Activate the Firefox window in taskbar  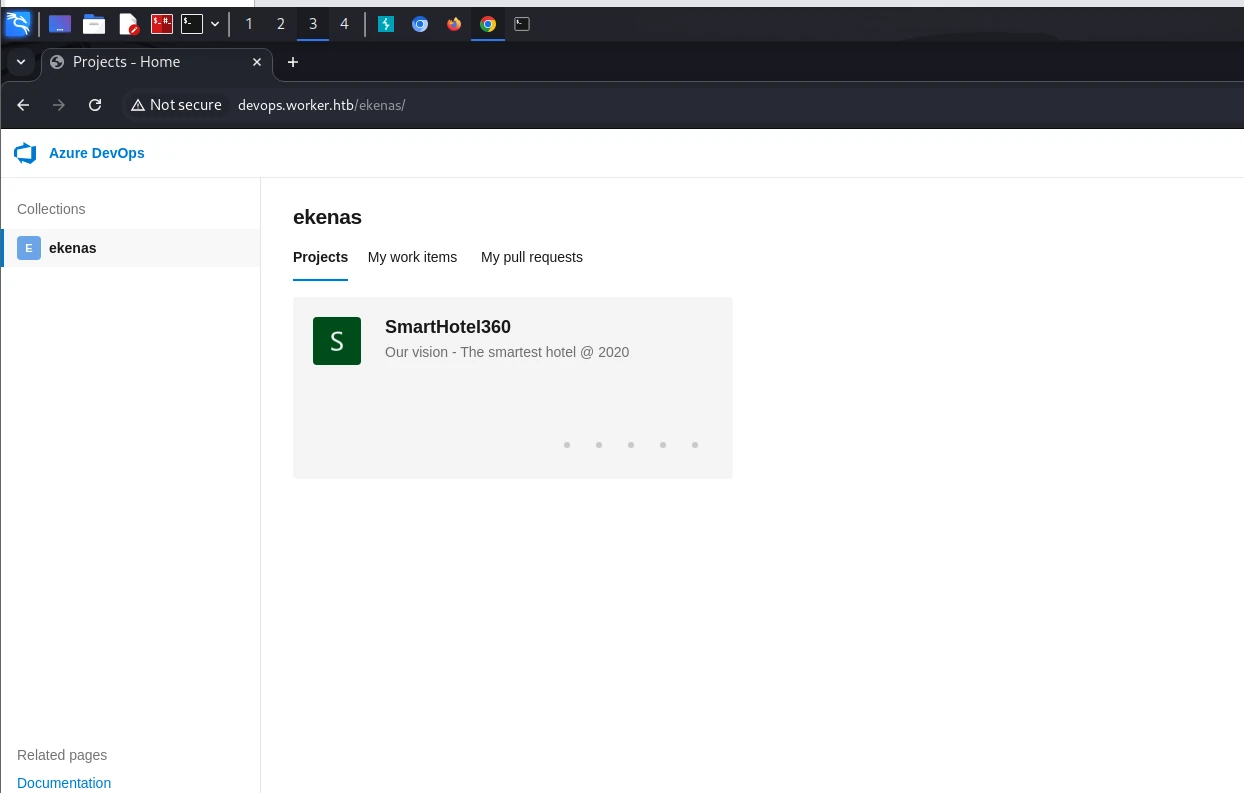(454, 24)
